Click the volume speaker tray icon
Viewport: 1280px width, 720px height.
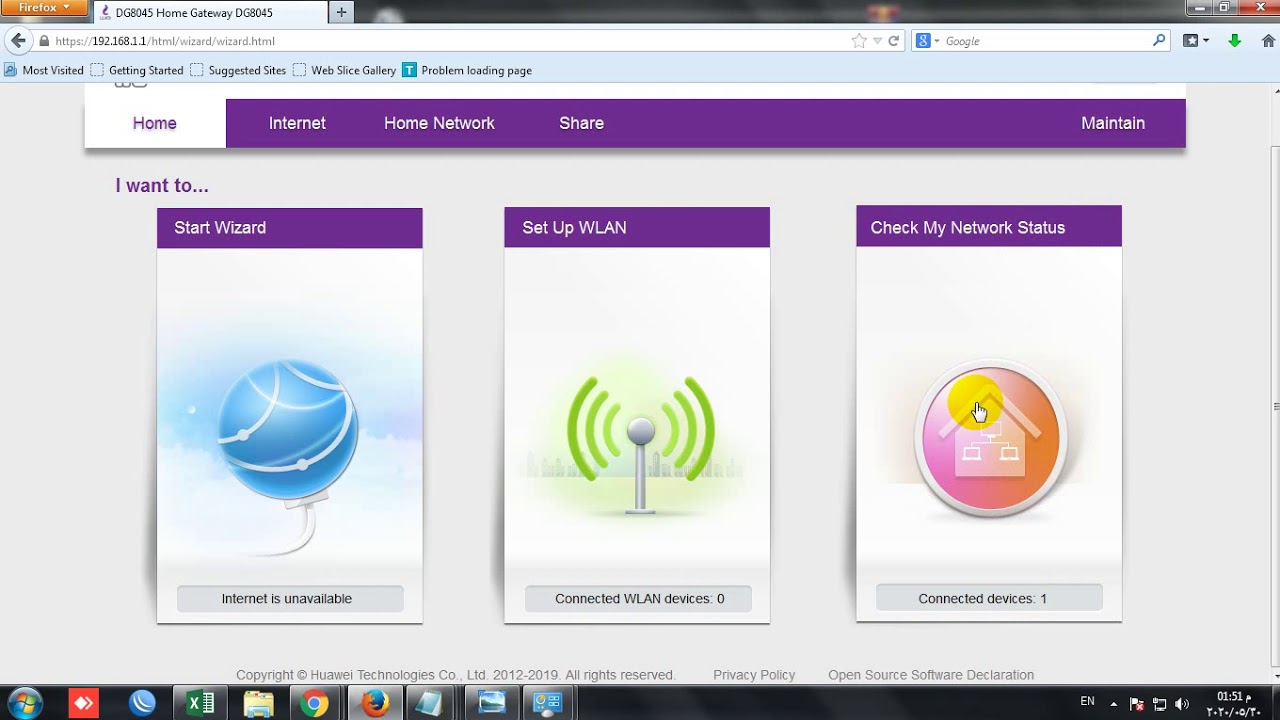click(x=1182, y=704)
